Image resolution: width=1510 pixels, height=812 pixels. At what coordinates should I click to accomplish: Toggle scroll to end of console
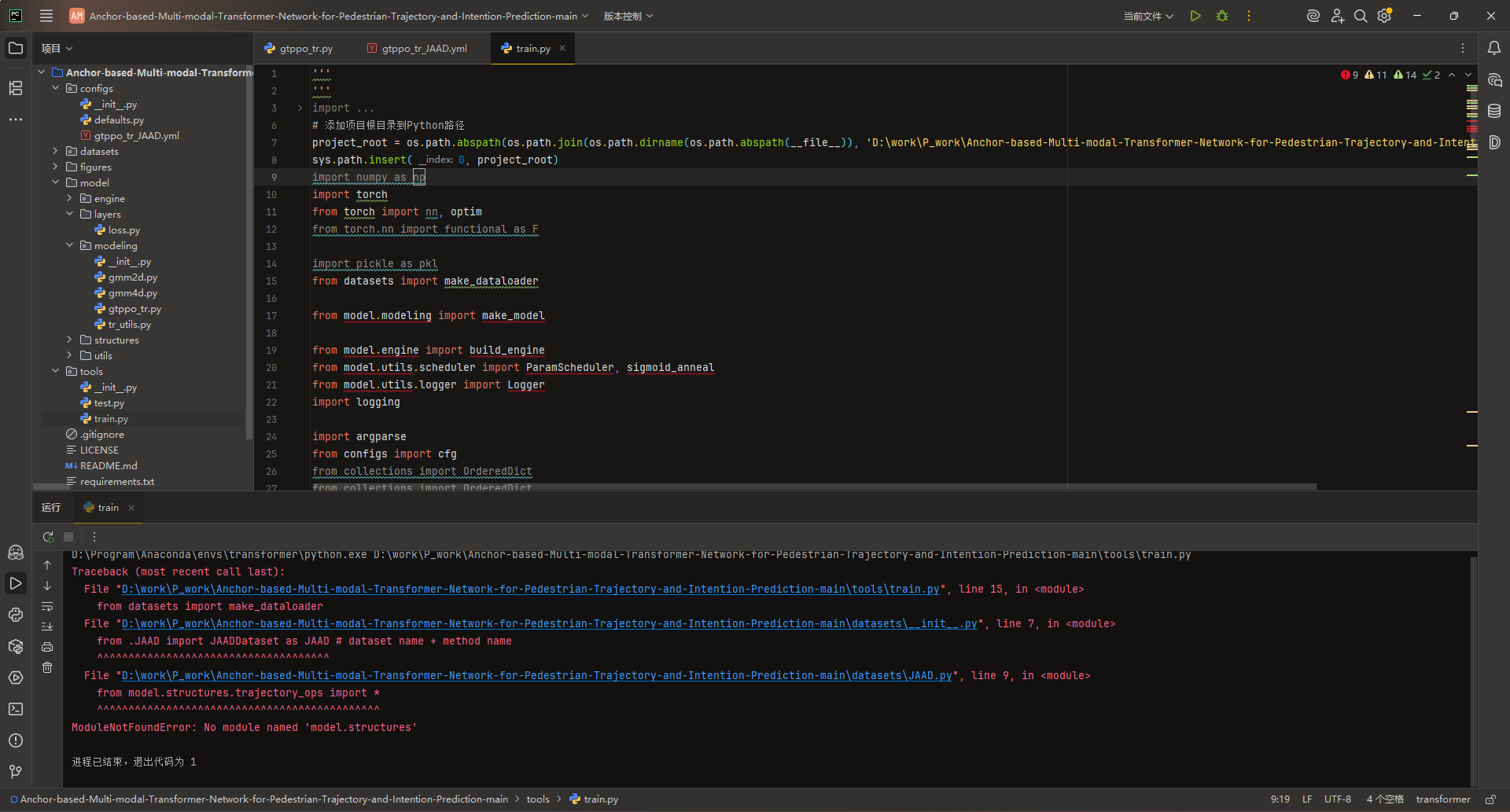click(47, 626)
